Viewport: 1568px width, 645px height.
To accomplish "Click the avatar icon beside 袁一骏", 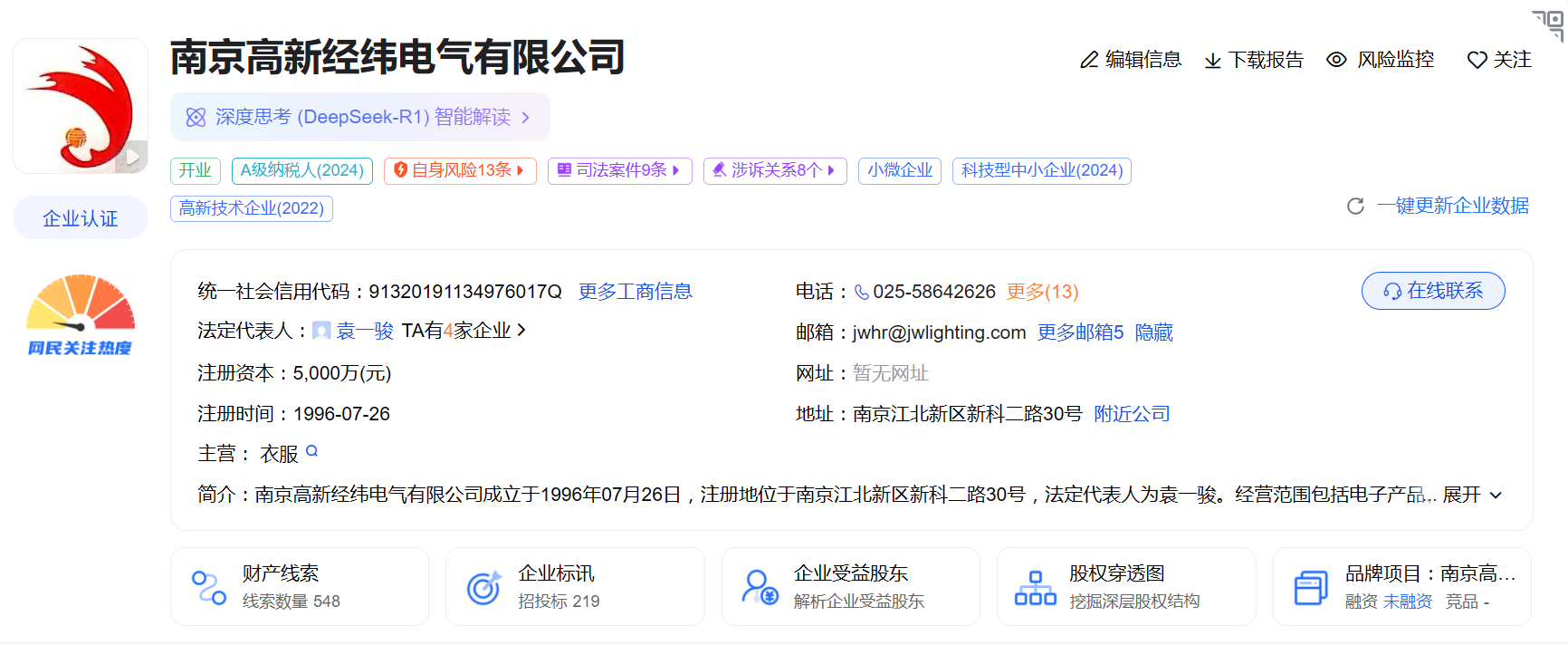I will [321, 332].
